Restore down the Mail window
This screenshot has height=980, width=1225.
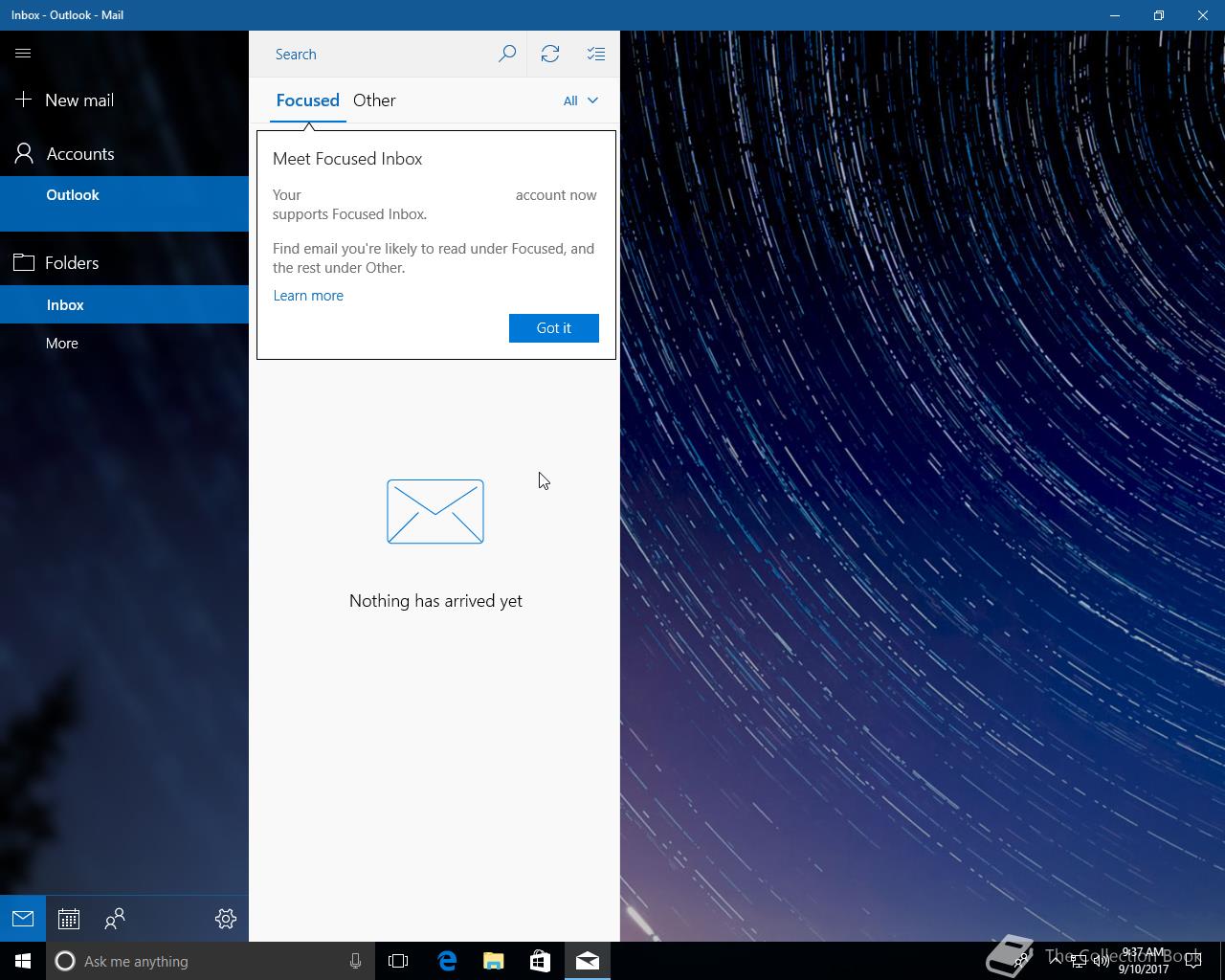point(1159,15)
